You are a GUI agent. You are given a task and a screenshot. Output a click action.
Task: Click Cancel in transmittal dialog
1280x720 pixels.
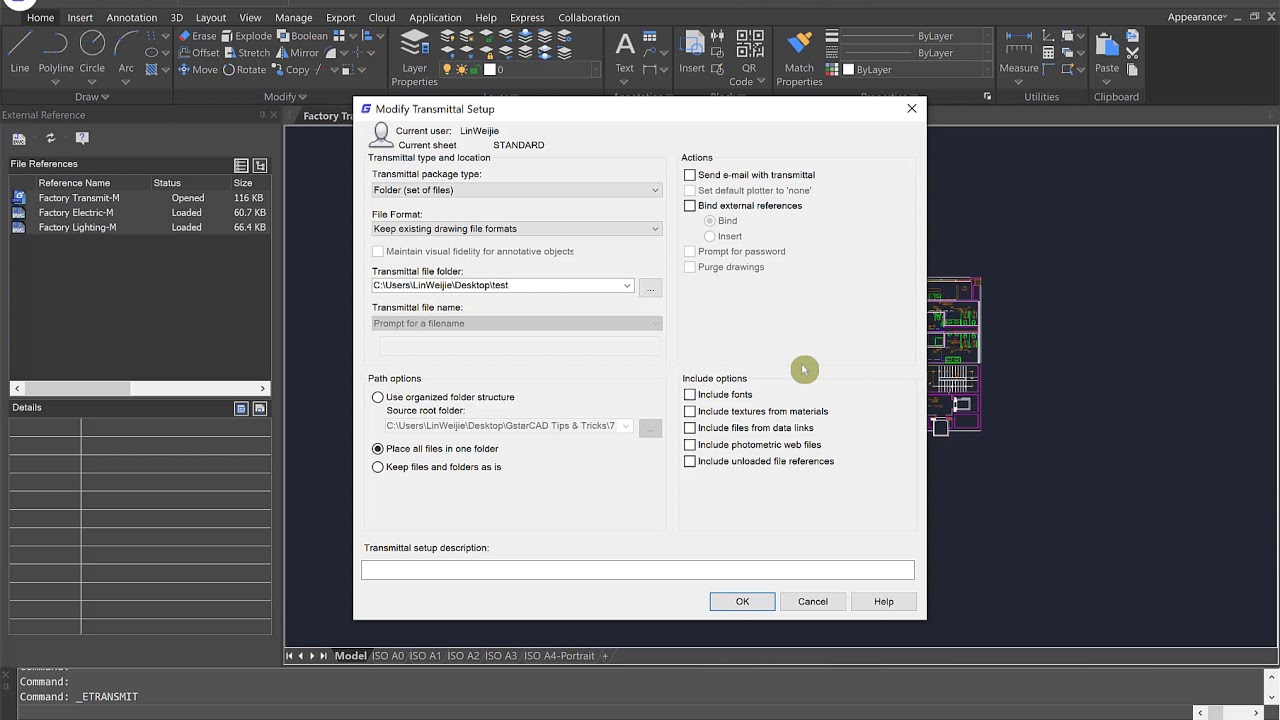click(x=813, y=601)
